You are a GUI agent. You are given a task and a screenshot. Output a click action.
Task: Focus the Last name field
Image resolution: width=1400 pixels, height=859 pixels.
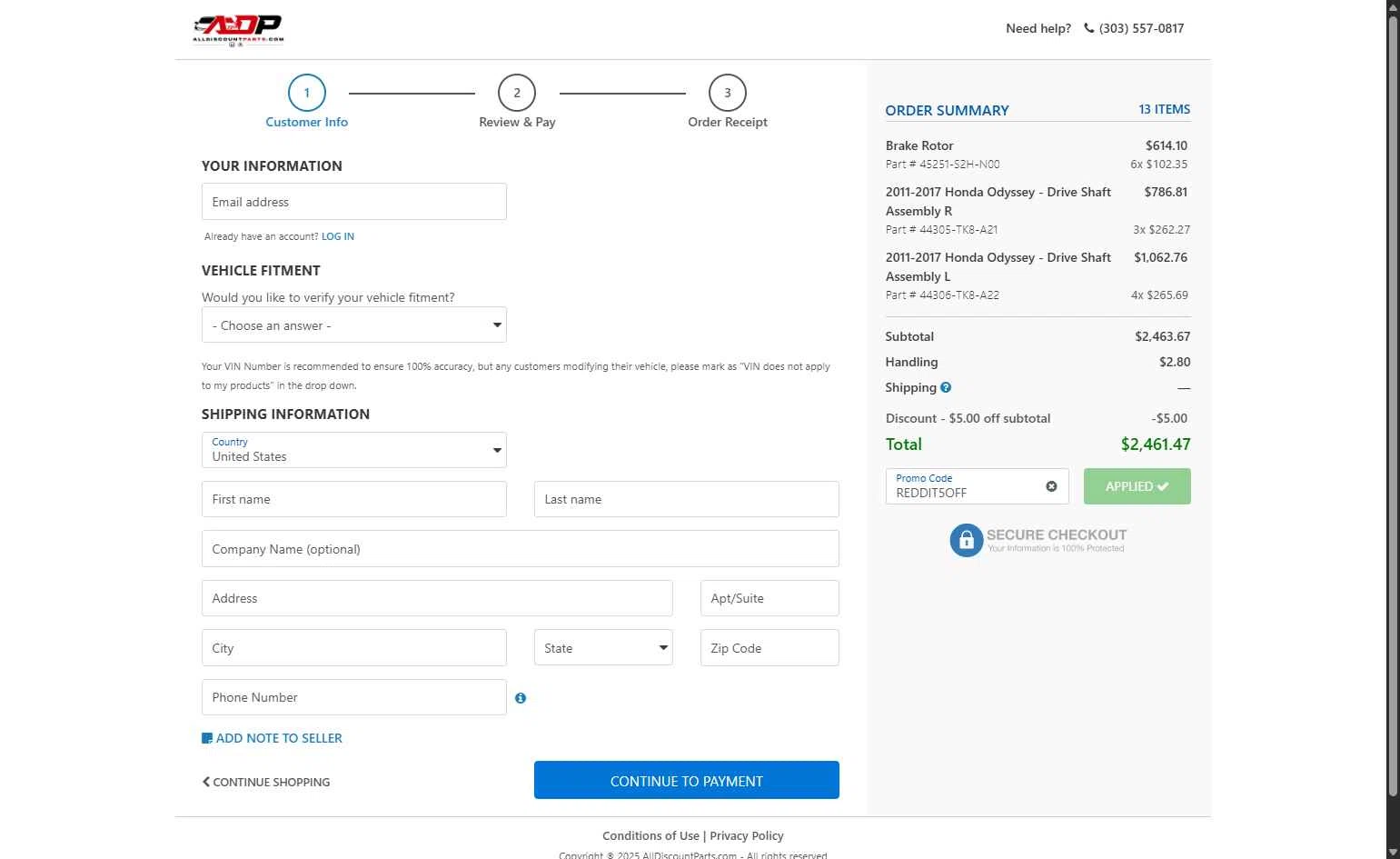coord(687,499)
